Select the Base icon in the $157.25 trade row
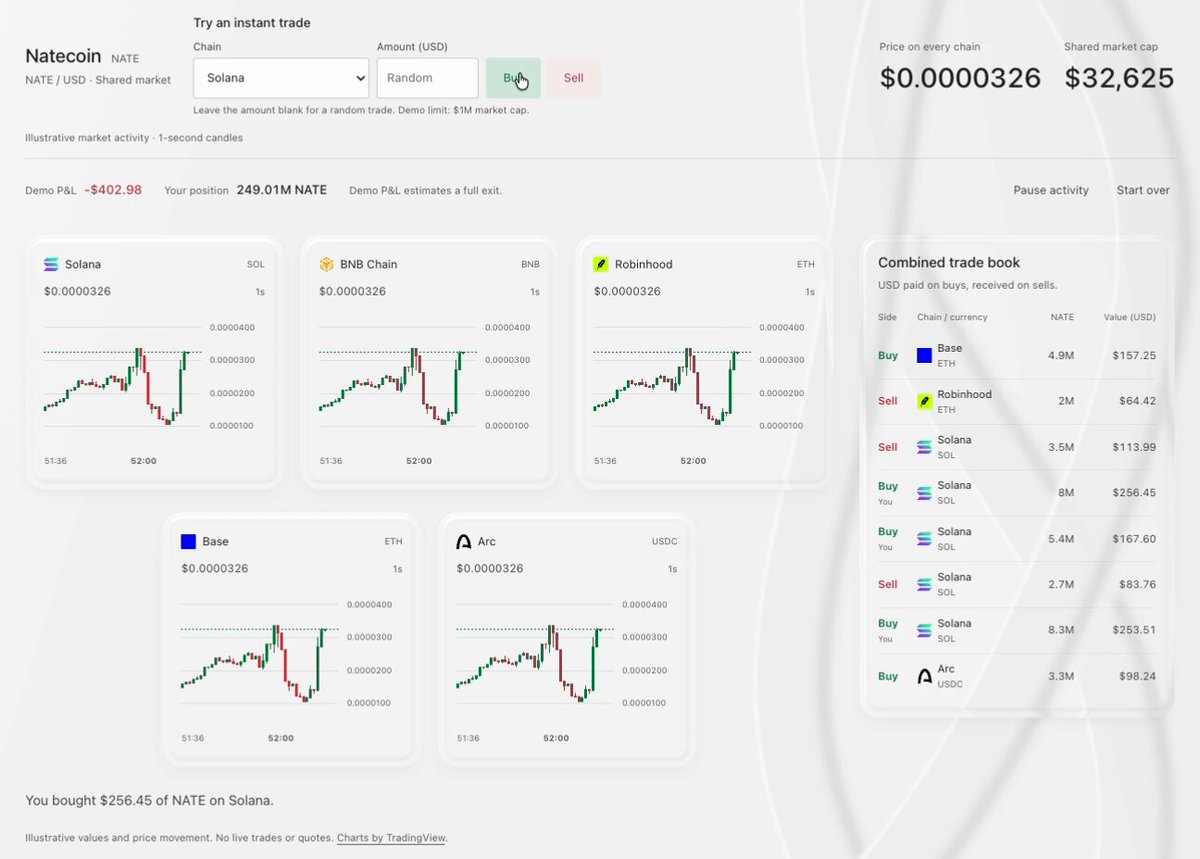 (925, 355)
